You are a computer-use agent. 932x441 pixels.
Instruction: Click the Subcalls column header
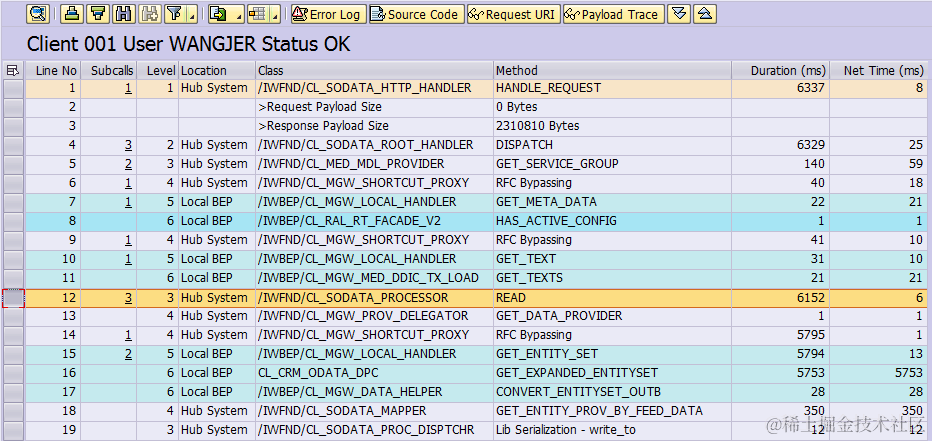pos(109,70)
